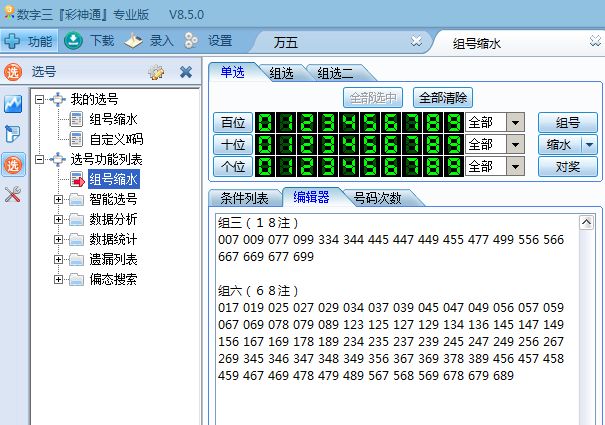Open the 缩水 button dropdown arrow

click(589, 145)
